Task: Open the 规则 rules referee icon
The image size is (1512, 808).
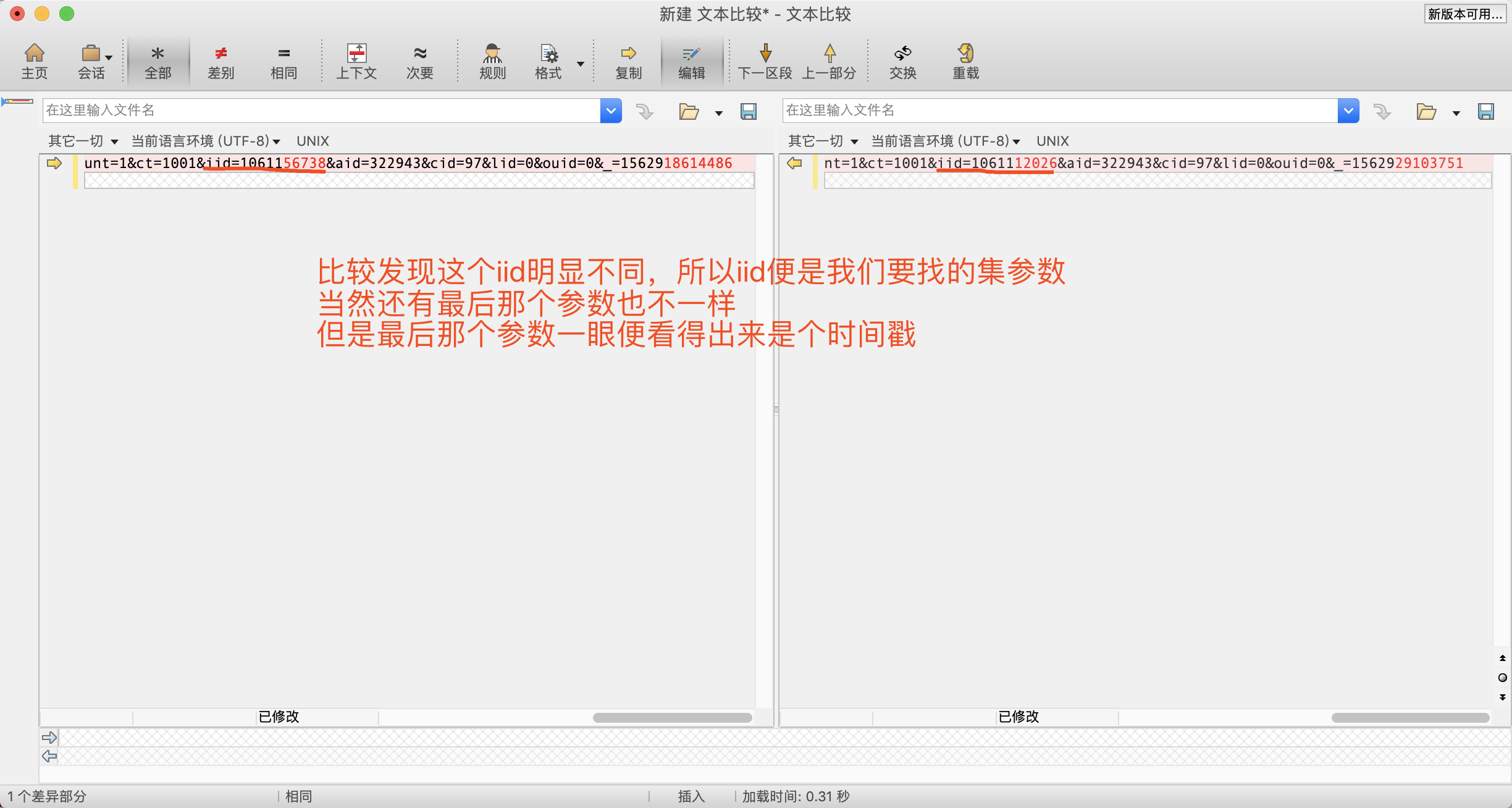Action: [493, 61]
